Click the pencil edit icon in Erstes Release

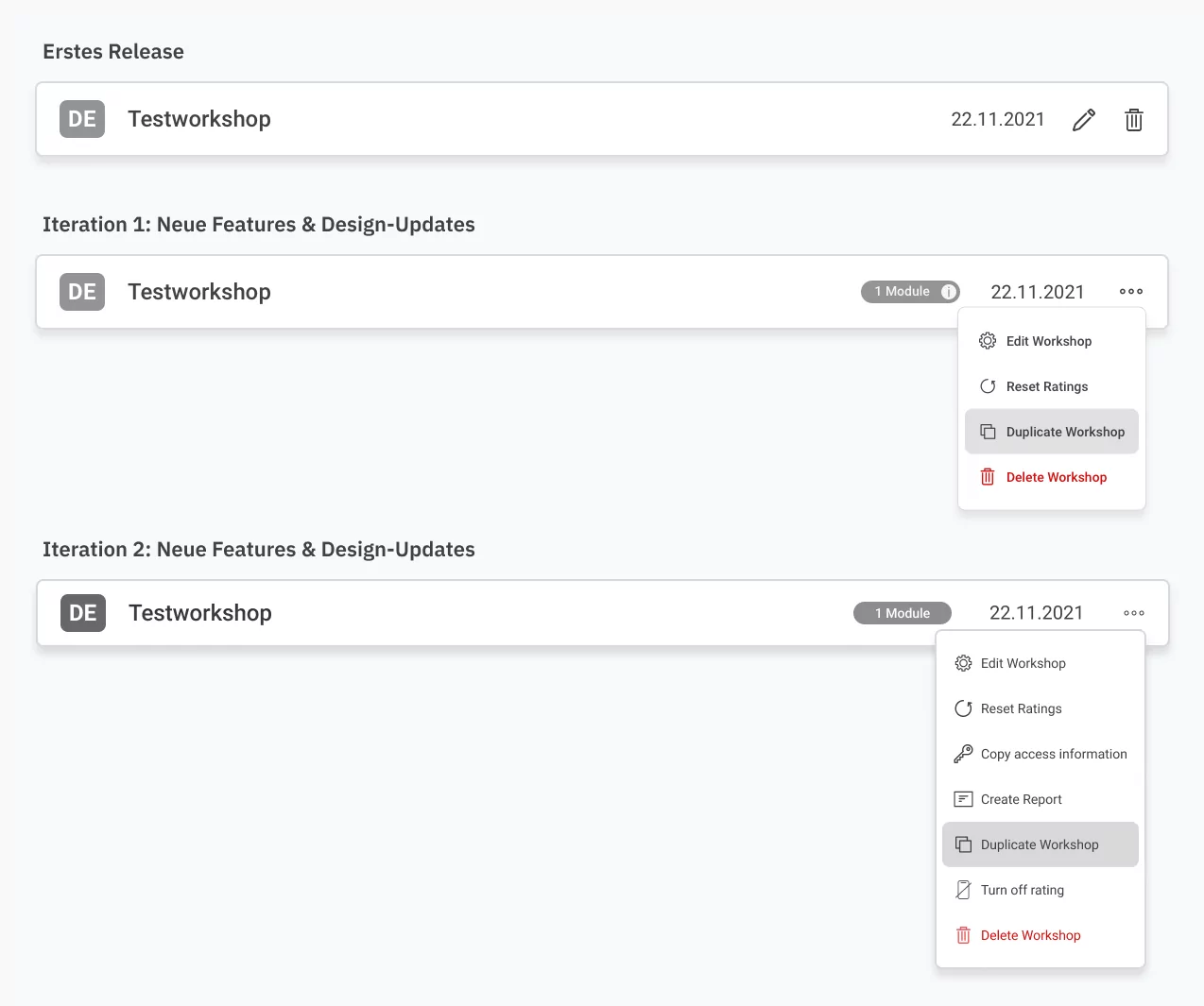click(1084, 120)
